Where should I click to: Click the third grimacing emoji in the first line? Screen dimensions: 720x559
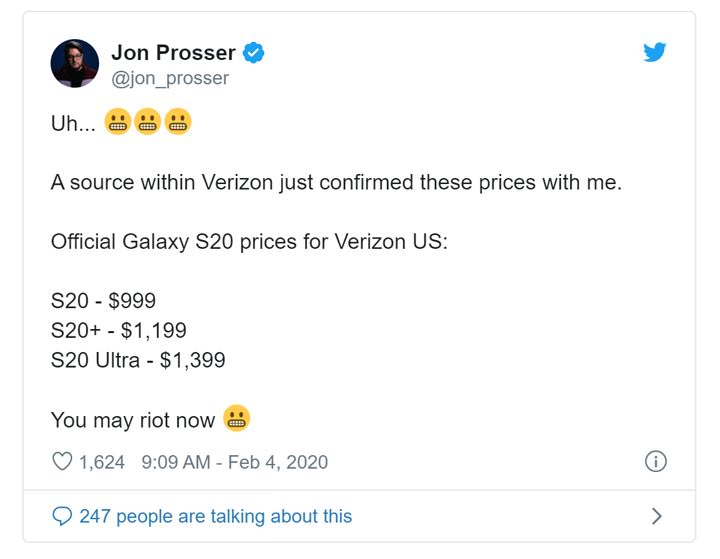click(x=178, y=125)
